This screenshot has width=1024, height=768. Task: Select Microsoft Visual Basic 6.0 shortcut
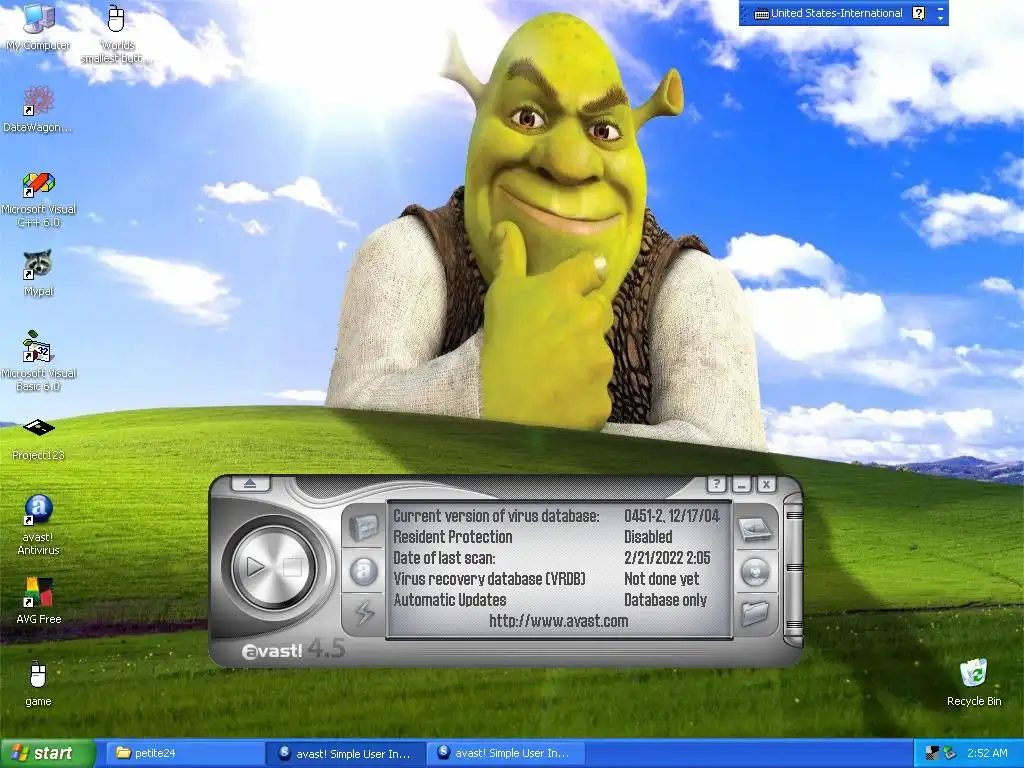coord(39,361)
